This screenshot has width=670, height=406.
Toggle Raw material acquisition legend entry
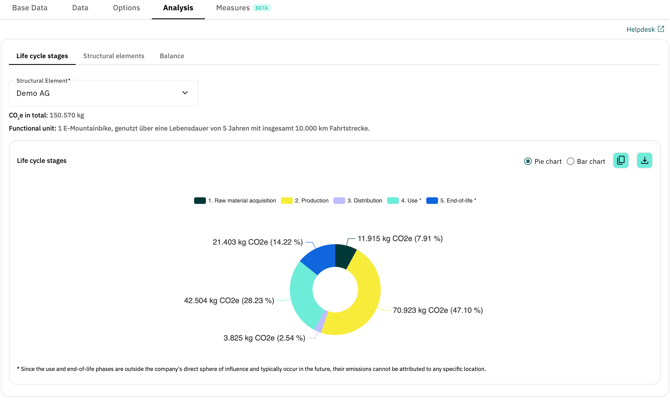click(x=235, y=201)
